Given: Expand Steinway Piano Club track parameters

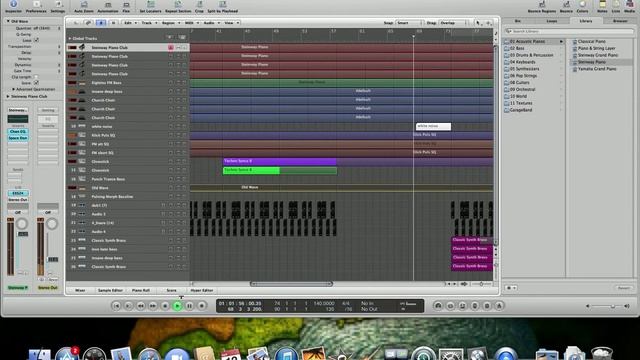Looking at the screenshot, I should pyautogui.click(x=8, y=96).
